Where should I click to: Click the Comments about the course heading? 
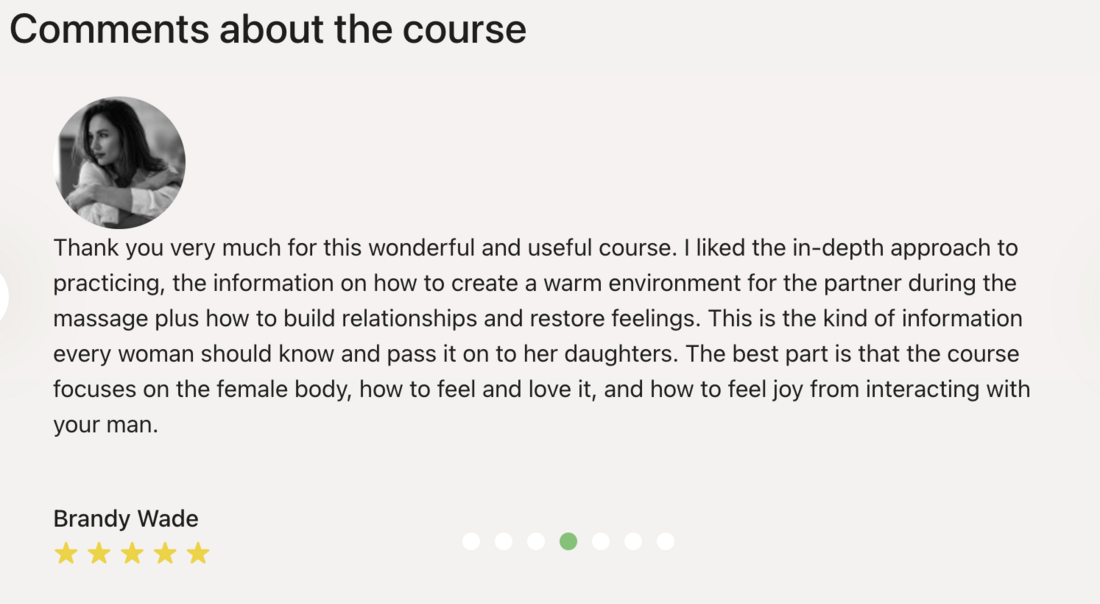267,29
